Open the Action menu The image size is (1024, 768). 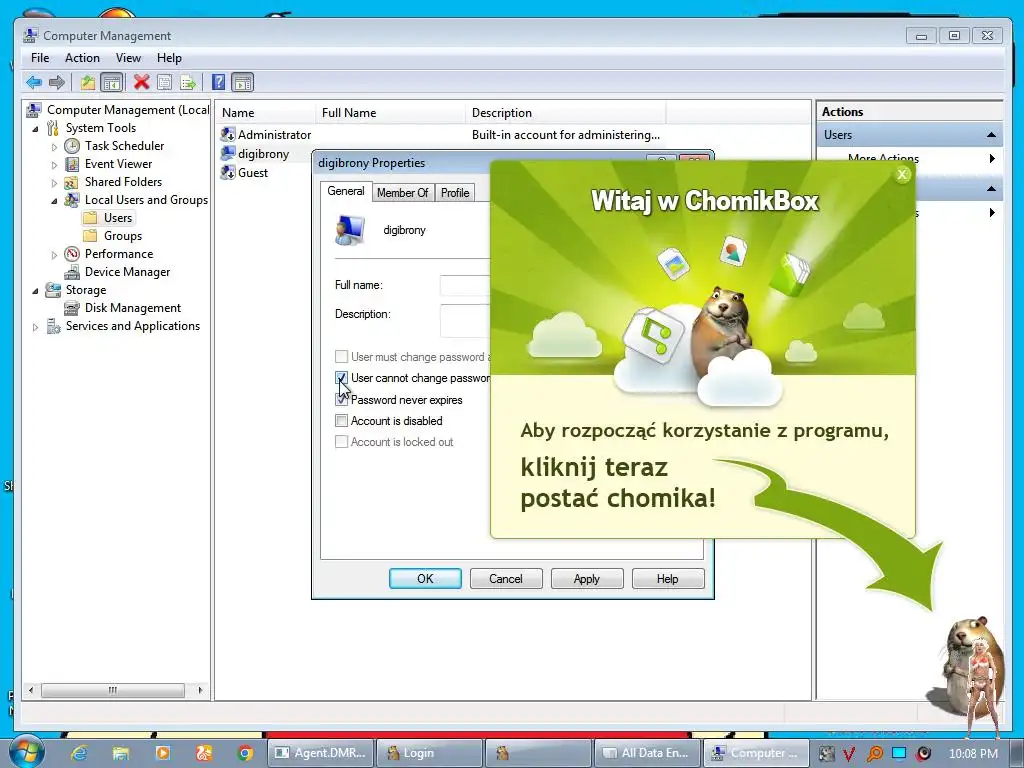point(82,58)
